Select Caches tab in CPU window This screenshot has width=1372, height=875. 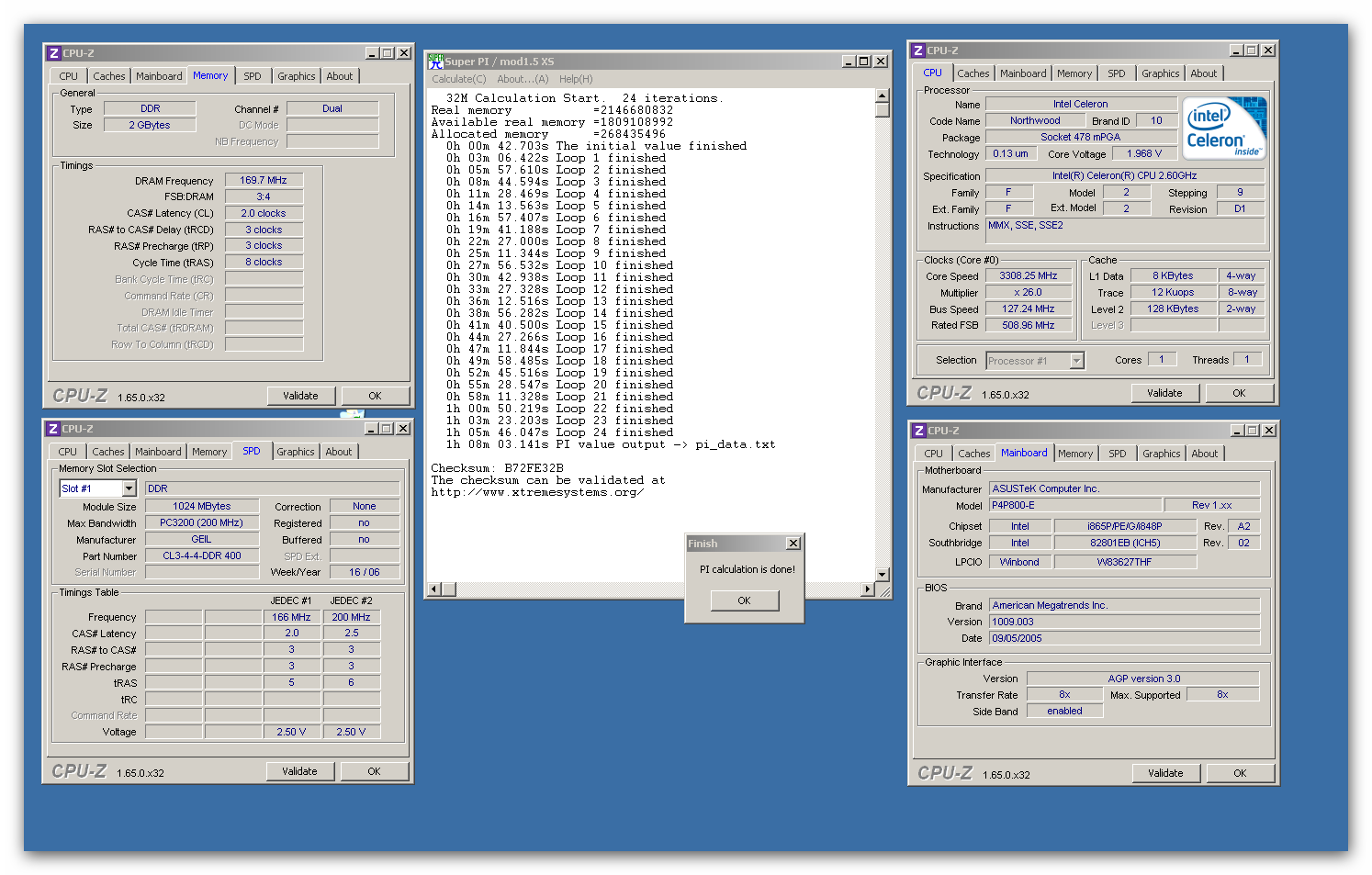click(x=973, y=73)
